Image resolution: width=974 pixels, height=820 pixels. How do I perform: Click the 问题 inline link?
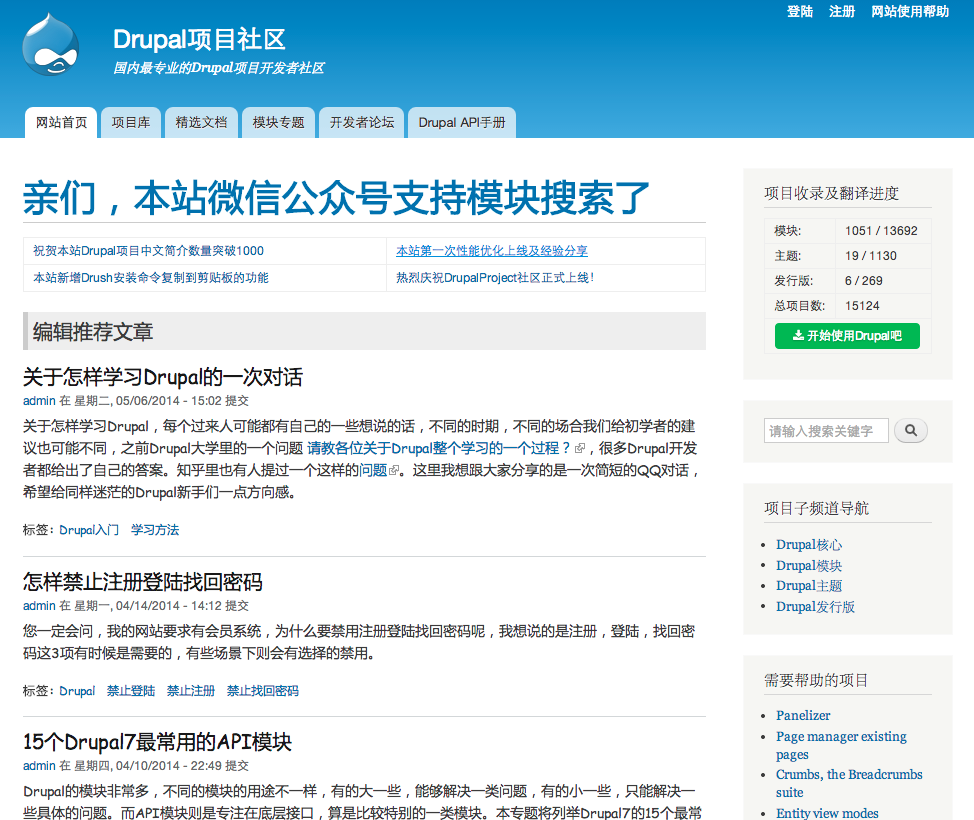tap(373, 471)
